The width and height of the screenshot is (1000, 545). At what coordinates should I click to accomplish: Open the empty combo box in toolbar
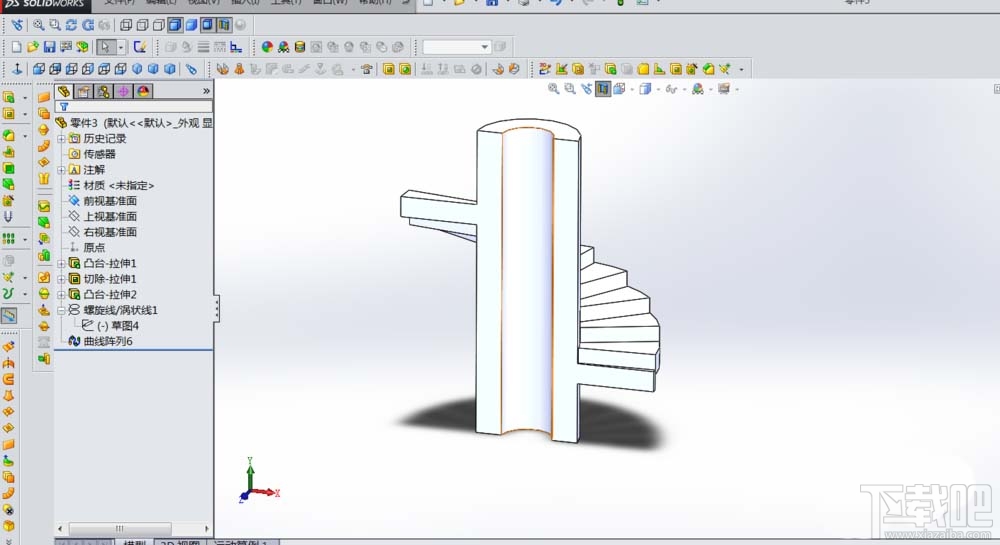pyautogui.click(x=457, y=47)
